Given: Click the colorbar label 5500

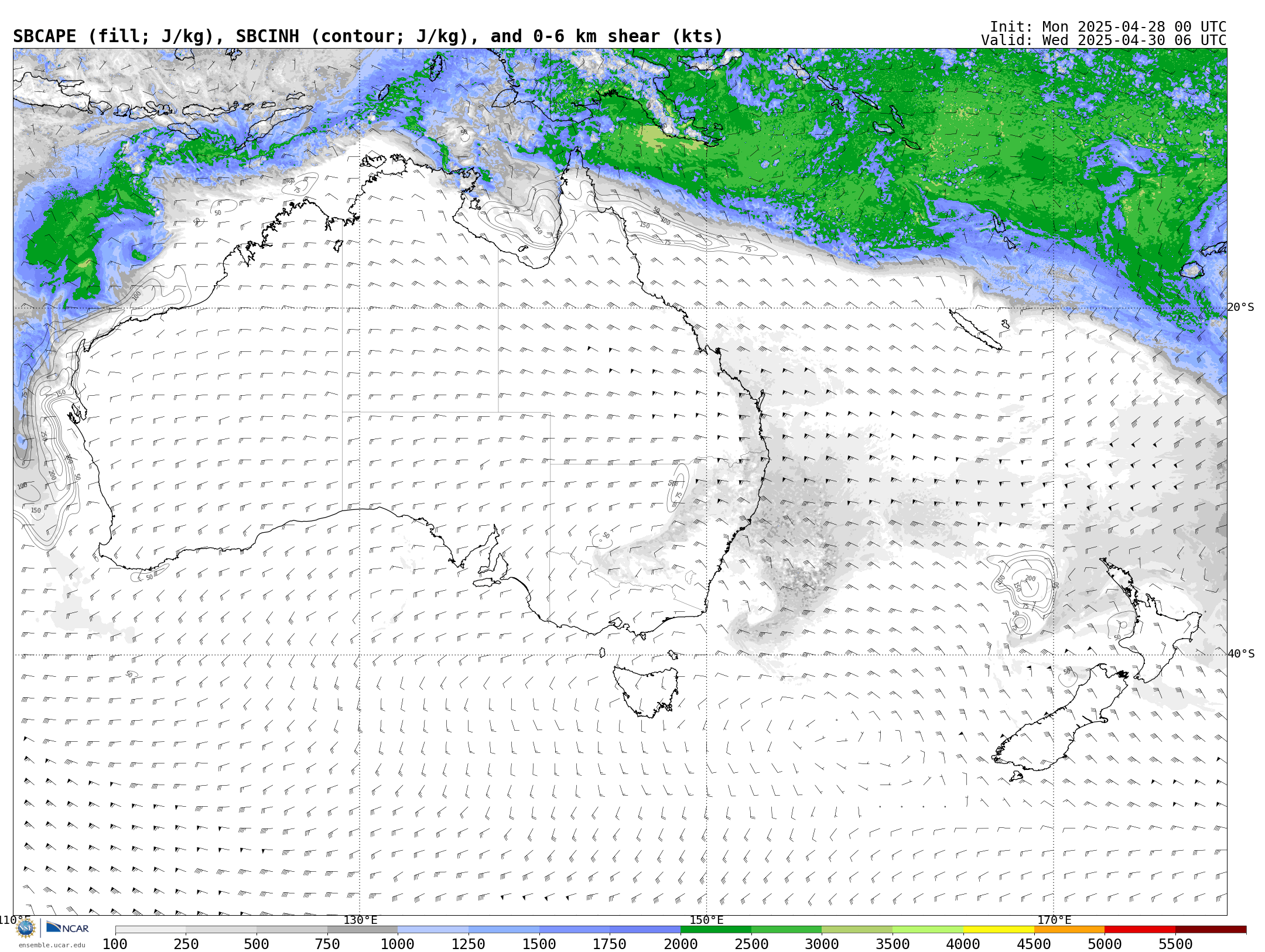Looking at the screenshot, I should click(1175, 944).
